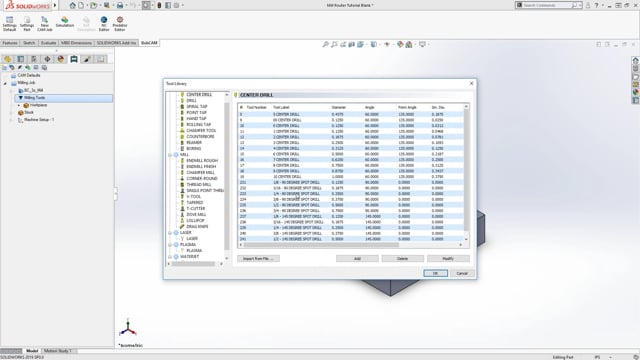Open SOLIDWORKS Resources home icon in task pane

pyautogui.click(x=635, y=60)
